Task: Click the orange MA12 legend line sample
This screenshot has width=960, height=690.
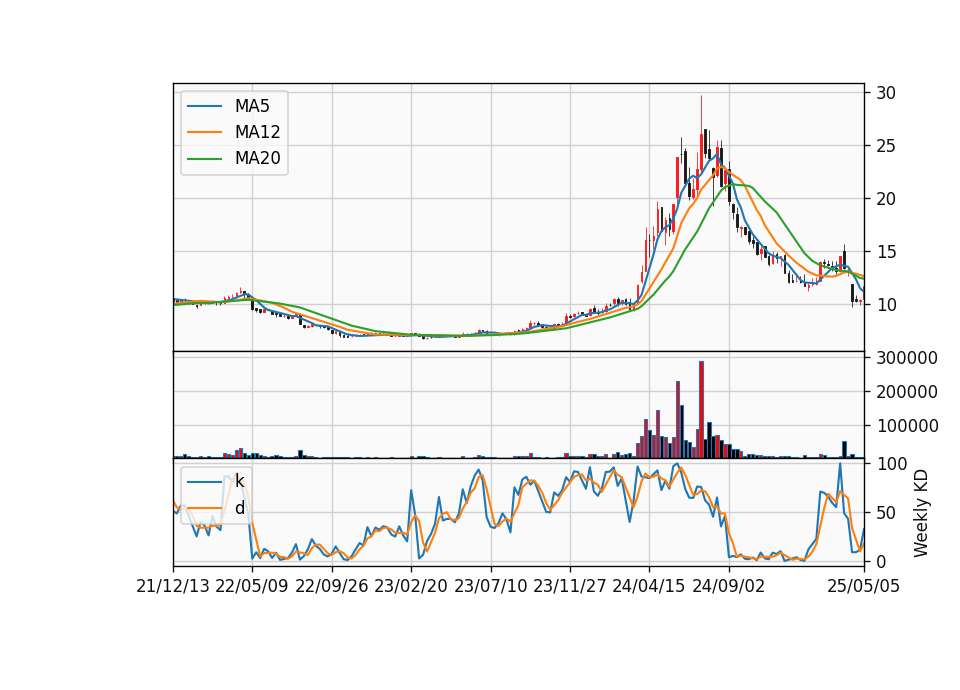Action: 204,132
